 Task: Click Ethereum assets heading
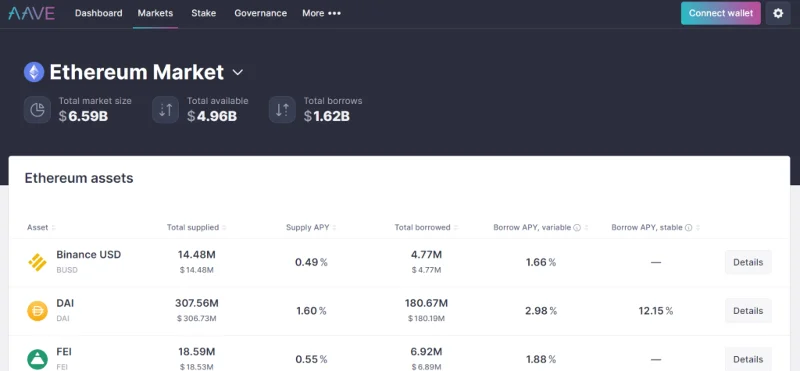coord(79,178)
